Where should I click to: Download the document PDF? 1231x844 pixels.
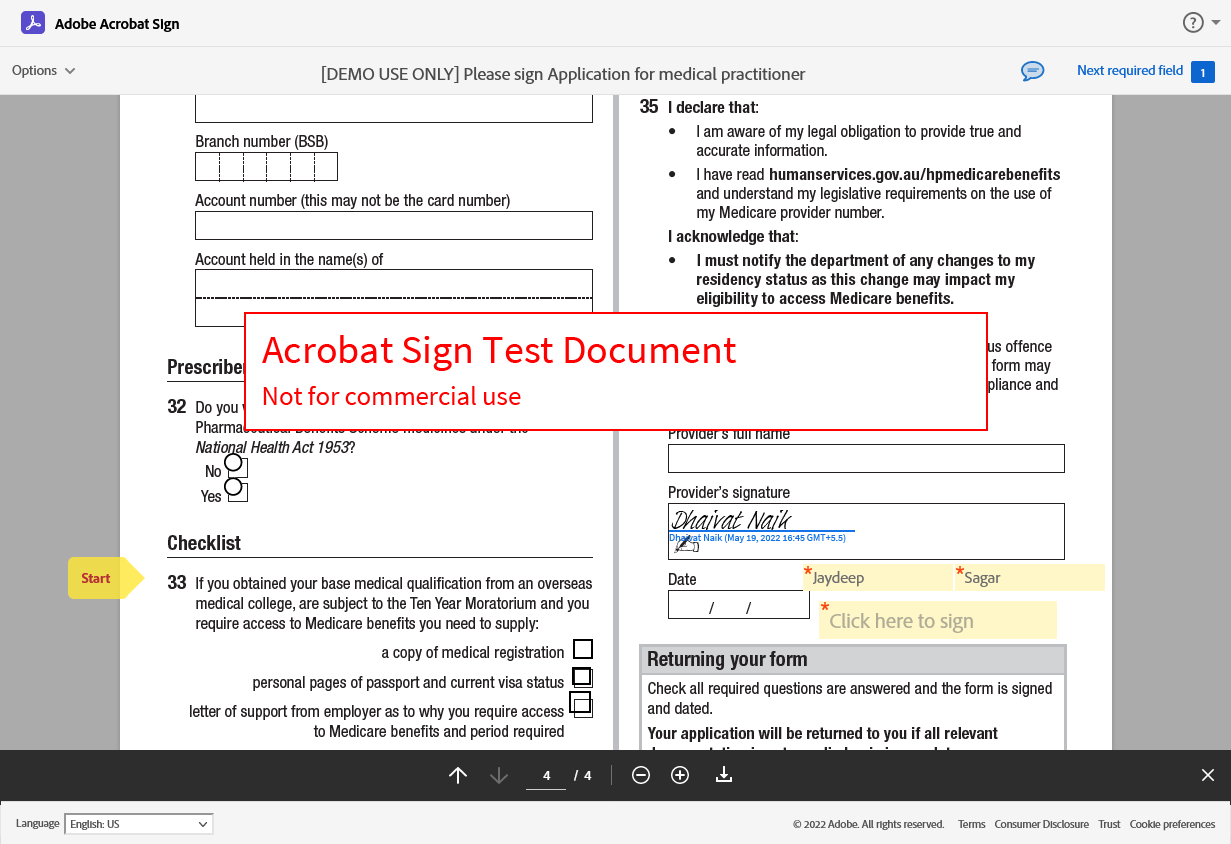coord(724,775)
